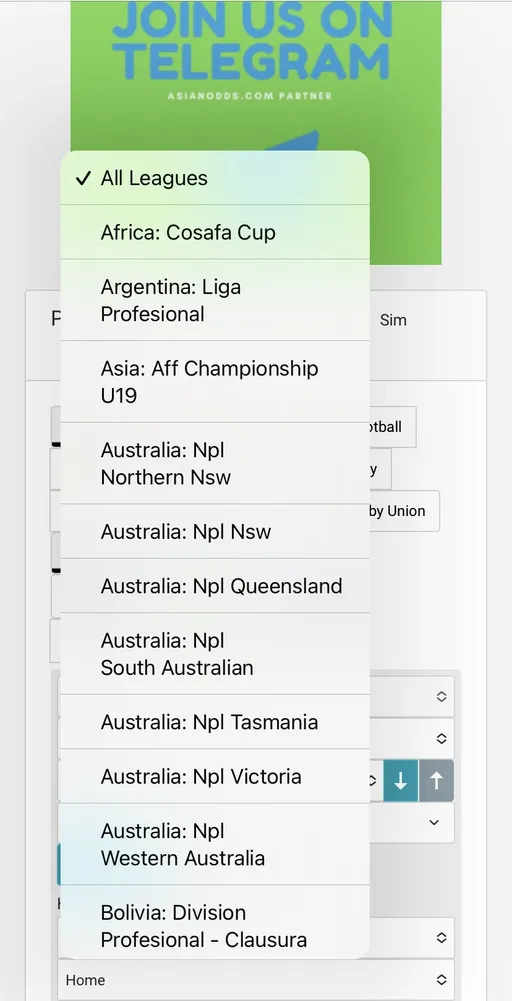Select Australia: Npl Western Australia

pos(215,844)
